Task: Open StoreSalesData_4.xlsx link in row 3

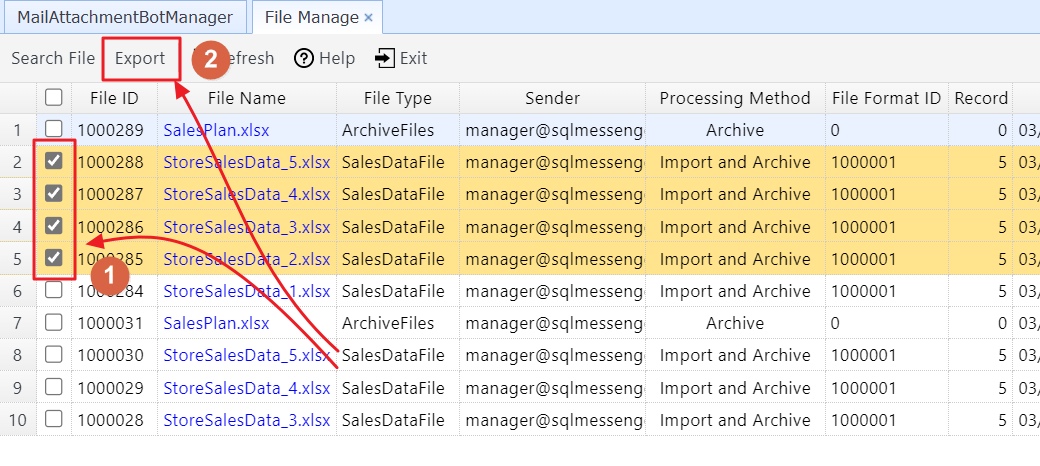Action: click(246, 194)
